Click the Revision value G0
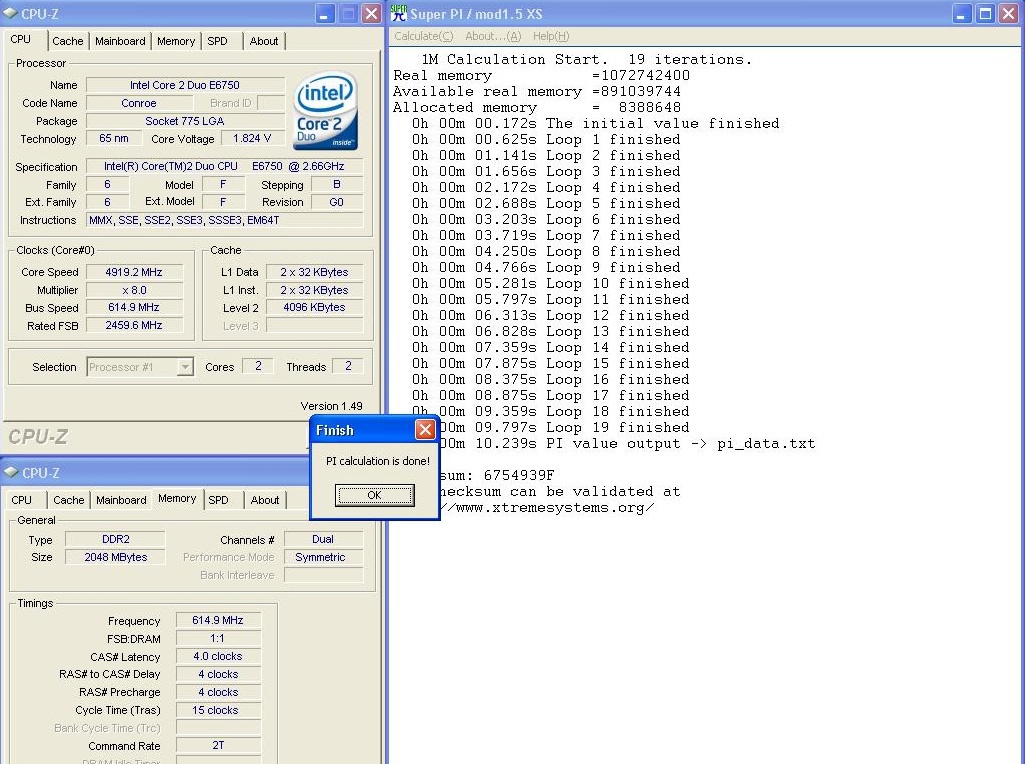Screen dimensions: 1025x764 [337, 202]
